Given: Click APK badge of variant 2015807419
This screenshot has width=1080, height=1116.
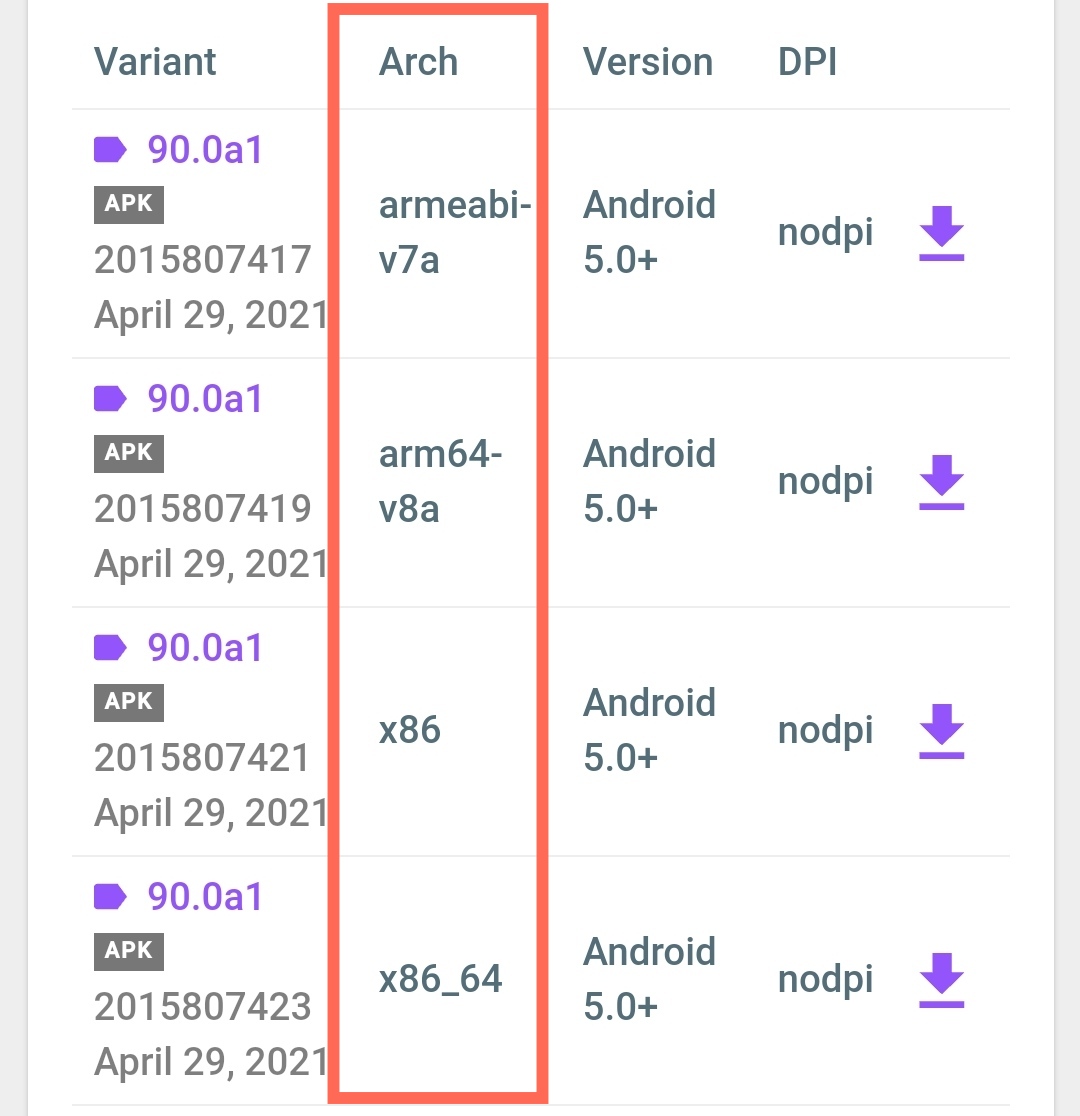Looking at the screenshot, I should [x=129, y=454].
